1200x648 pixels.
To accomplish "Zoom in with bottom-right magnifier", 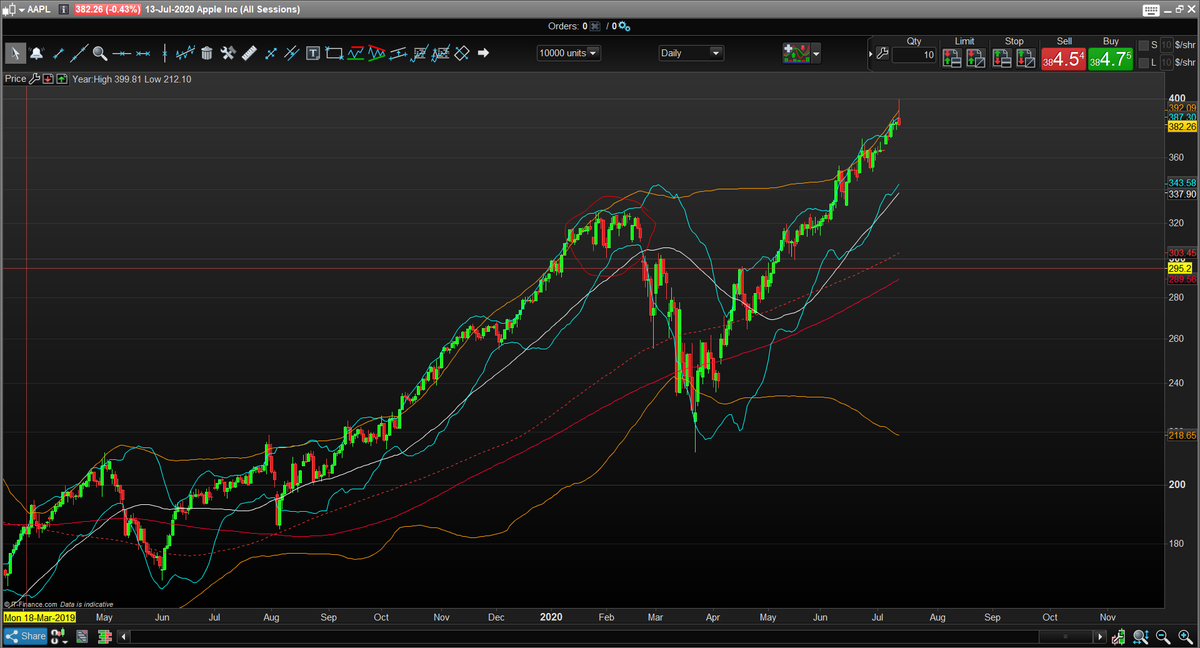I will (x=1185, y=637).
